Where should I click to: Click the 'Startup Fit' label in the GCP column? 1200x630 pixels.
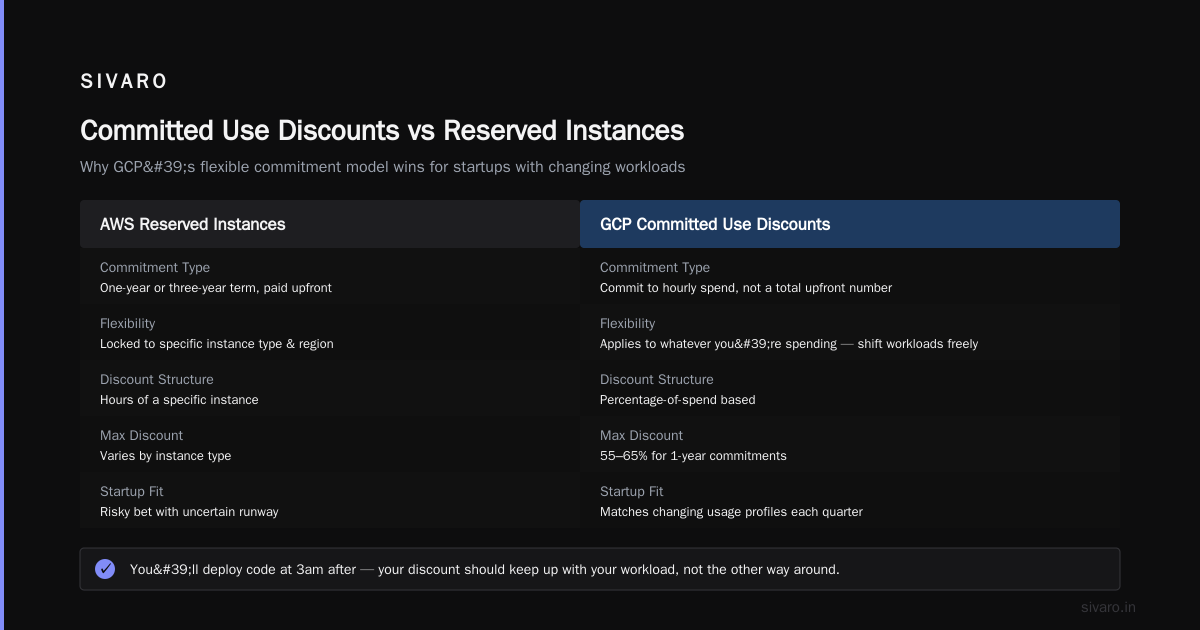(632, 492)
